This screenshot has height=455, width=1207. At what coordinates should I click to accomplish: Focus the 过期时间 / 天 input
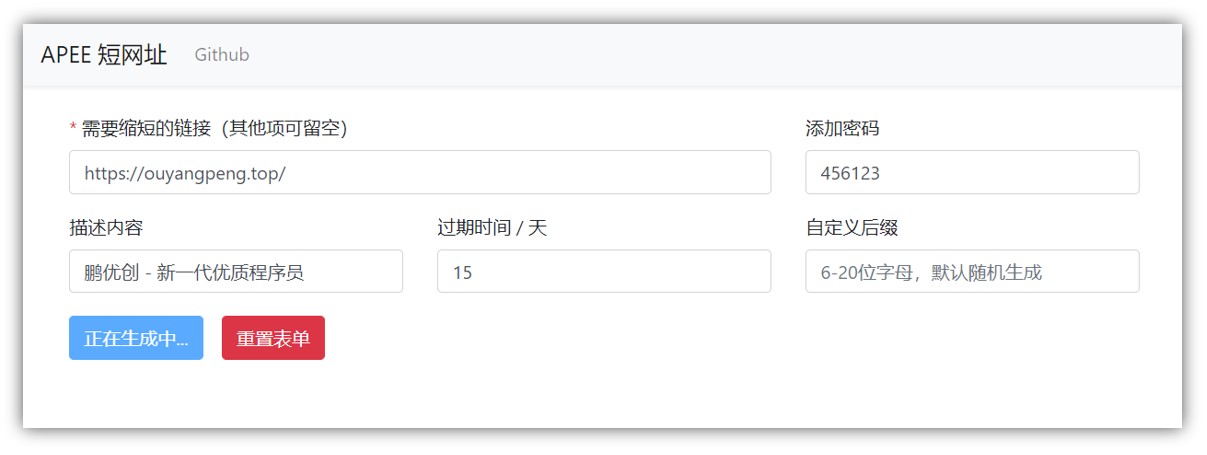click(x=604, y=271)
